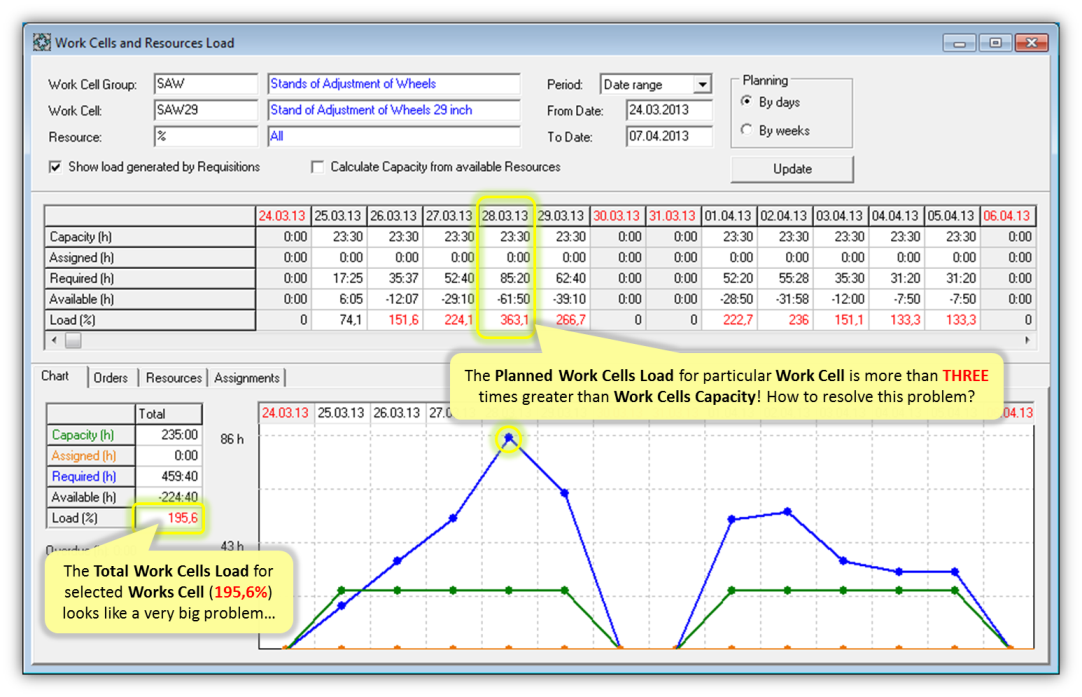Click the Load value 236 for 02.04.13

(784, 320)
